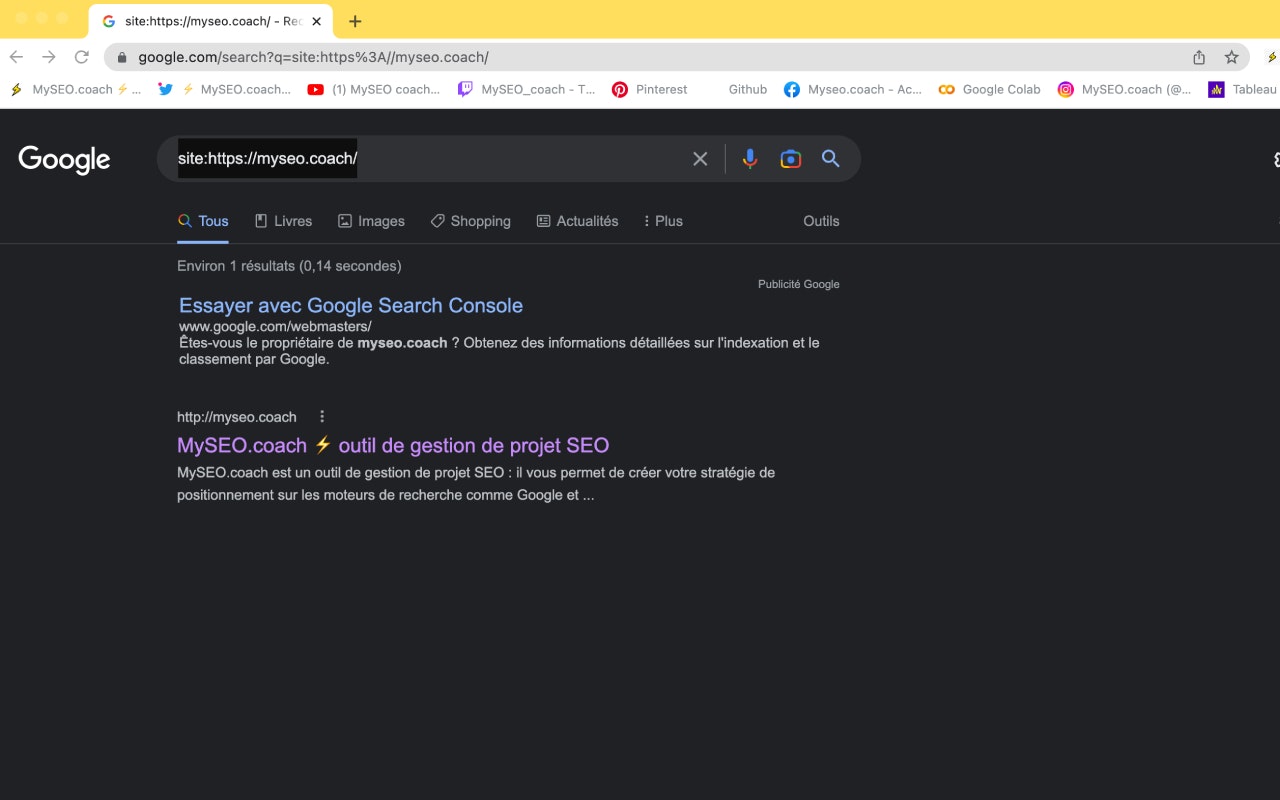
Task: Expand the Plus more search categories
Action: 663,221
